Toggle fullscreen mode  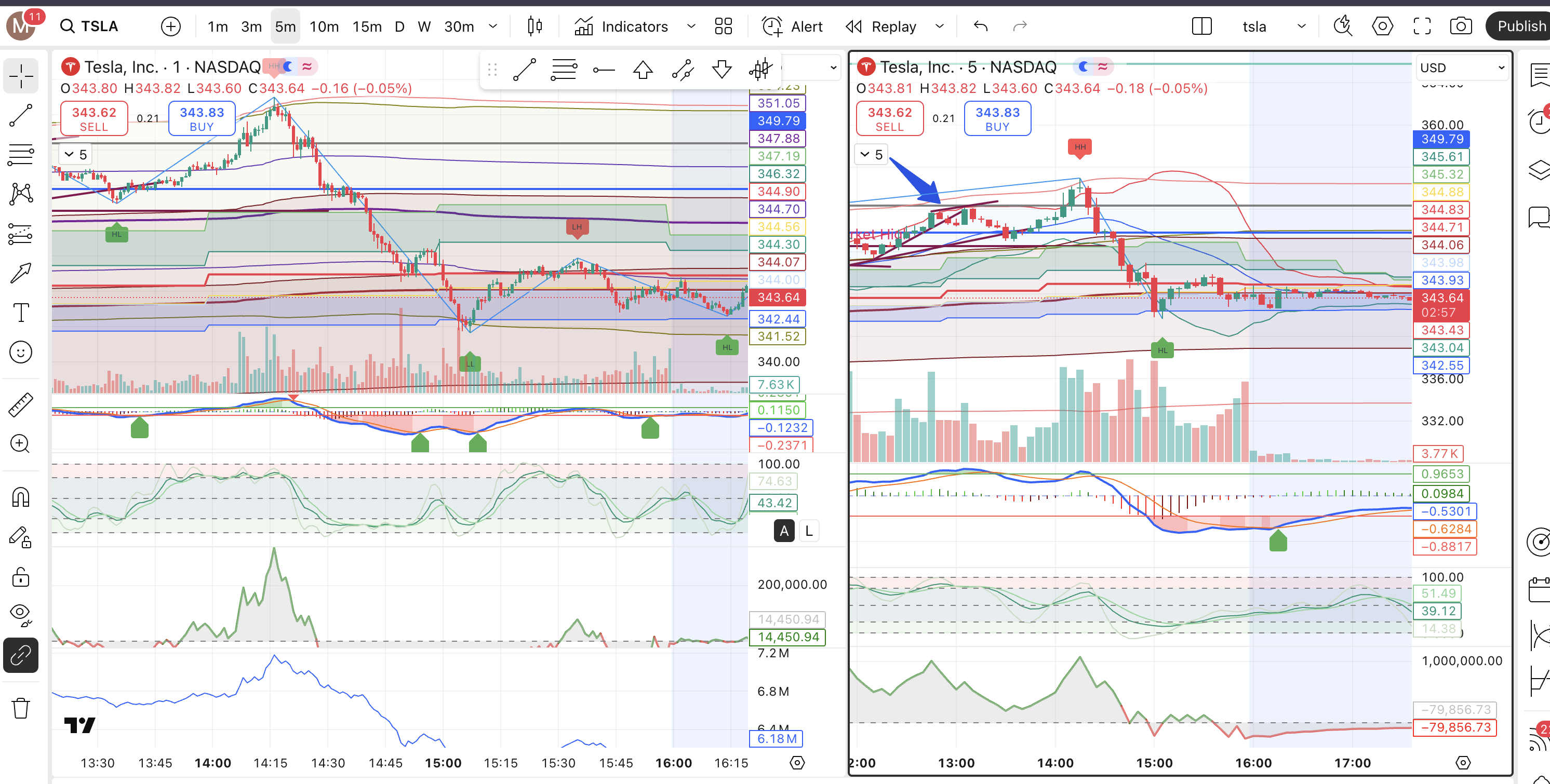[x=1422, y=26]
